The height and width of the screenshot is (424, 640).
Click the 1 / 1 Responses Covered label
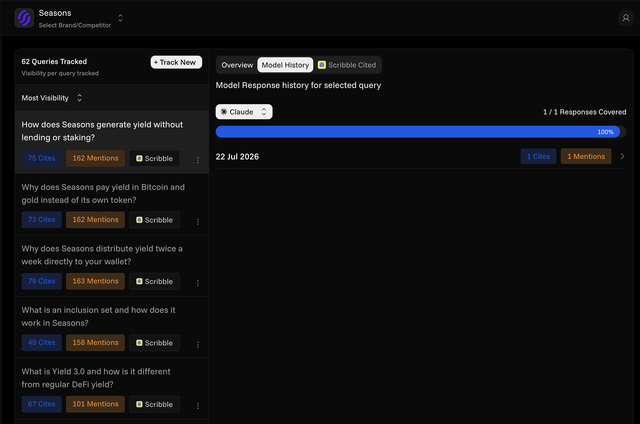584,112
